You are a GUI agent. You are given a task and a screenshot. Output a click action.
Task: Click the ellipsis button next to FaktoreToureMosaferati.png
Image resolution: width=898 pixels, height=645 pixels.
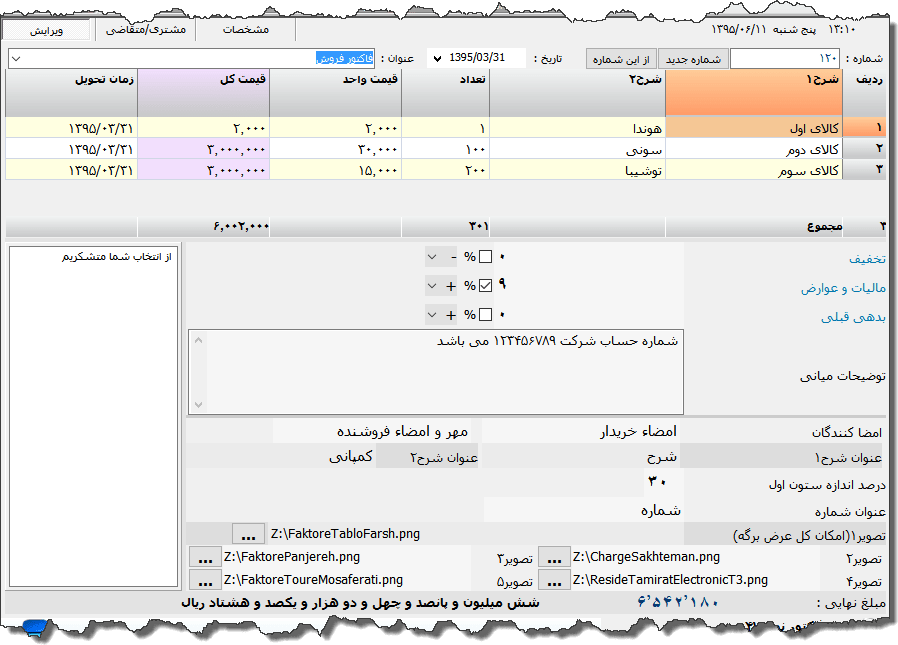[x=205, y=580]
